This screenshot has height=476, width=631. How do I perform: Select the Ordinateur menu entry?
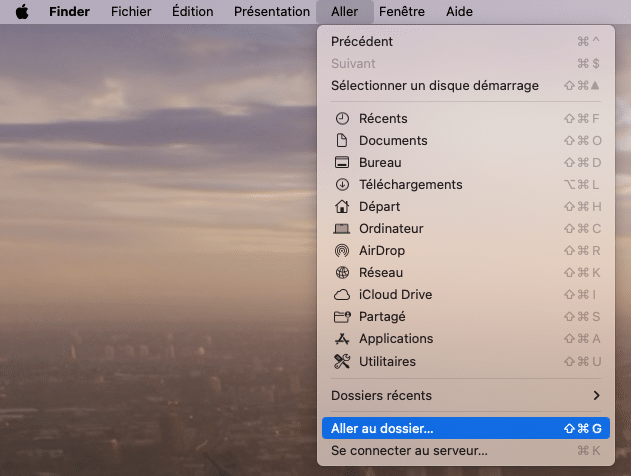pos(394,229)
